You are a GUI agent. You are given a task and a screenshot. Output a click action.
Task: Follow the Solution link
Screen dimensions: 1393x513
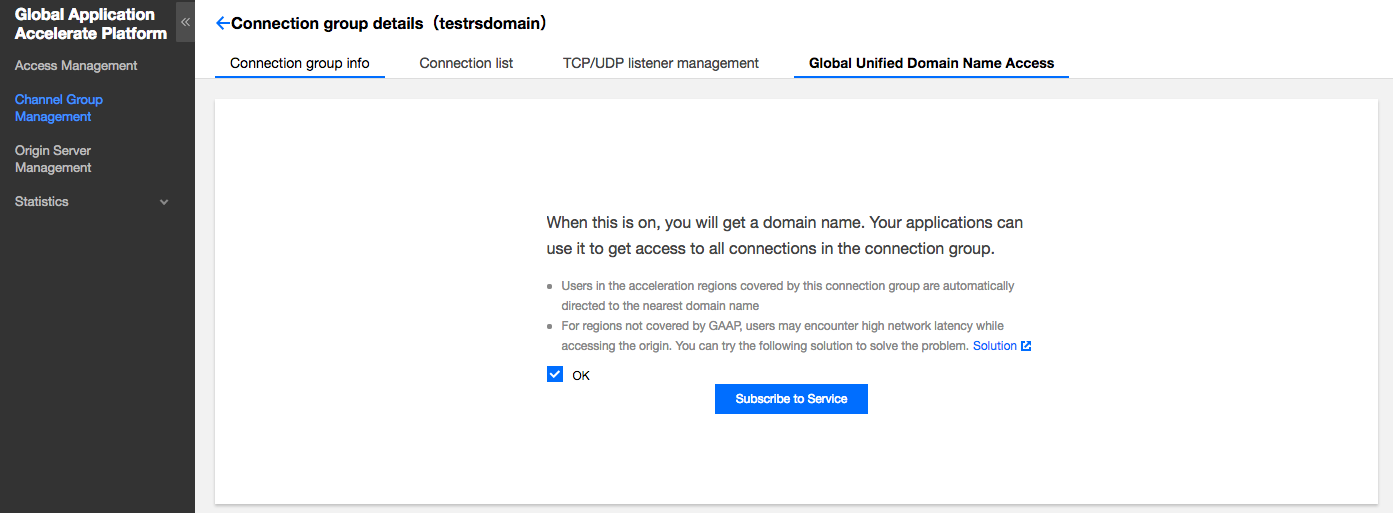[x=994, y=346]
